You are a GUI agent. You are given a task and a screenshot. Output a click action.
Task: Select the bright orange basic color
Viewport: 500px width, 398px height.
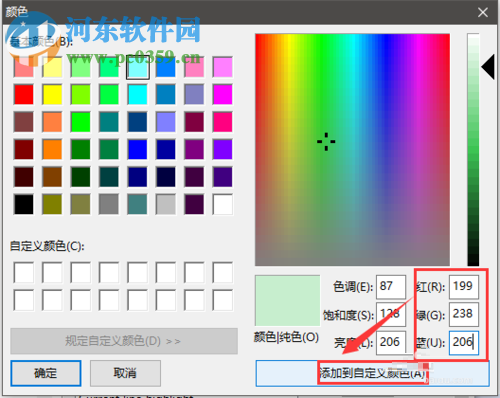click(52, 149)
